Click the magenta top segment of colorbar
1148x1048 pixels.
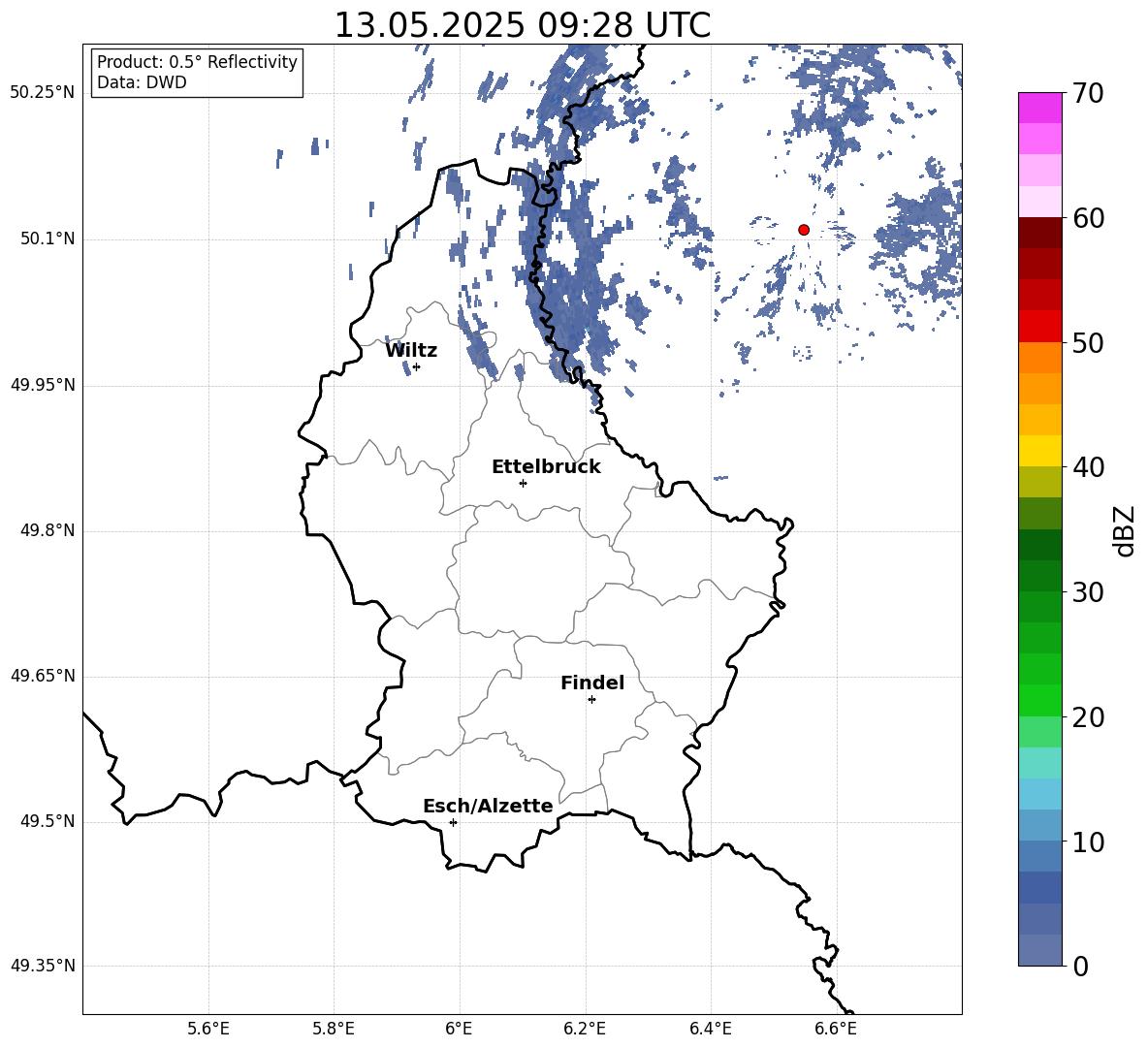pos(1039,108)
